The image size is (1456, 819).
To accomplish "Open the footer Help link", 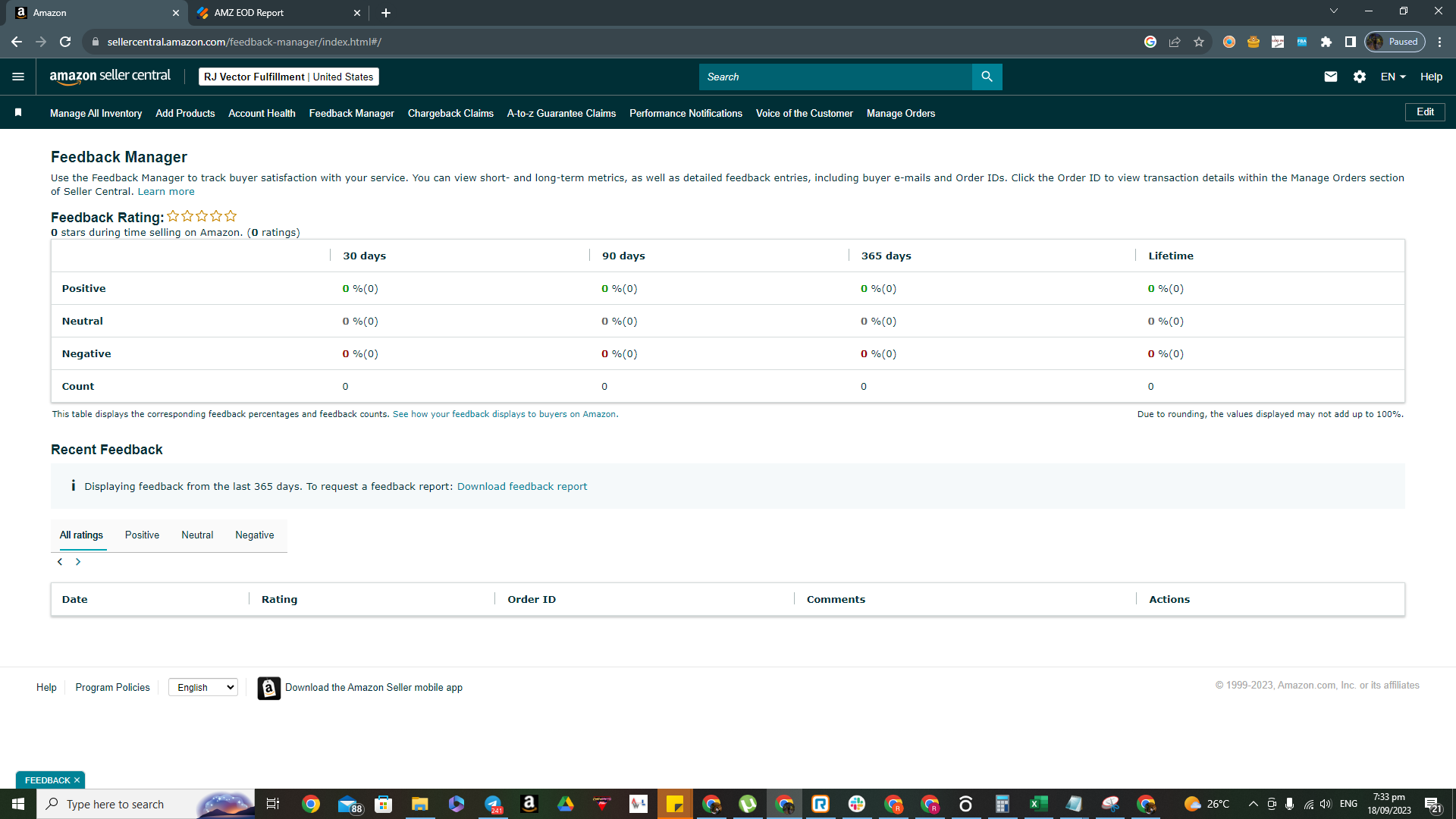I will click(46, 688).
